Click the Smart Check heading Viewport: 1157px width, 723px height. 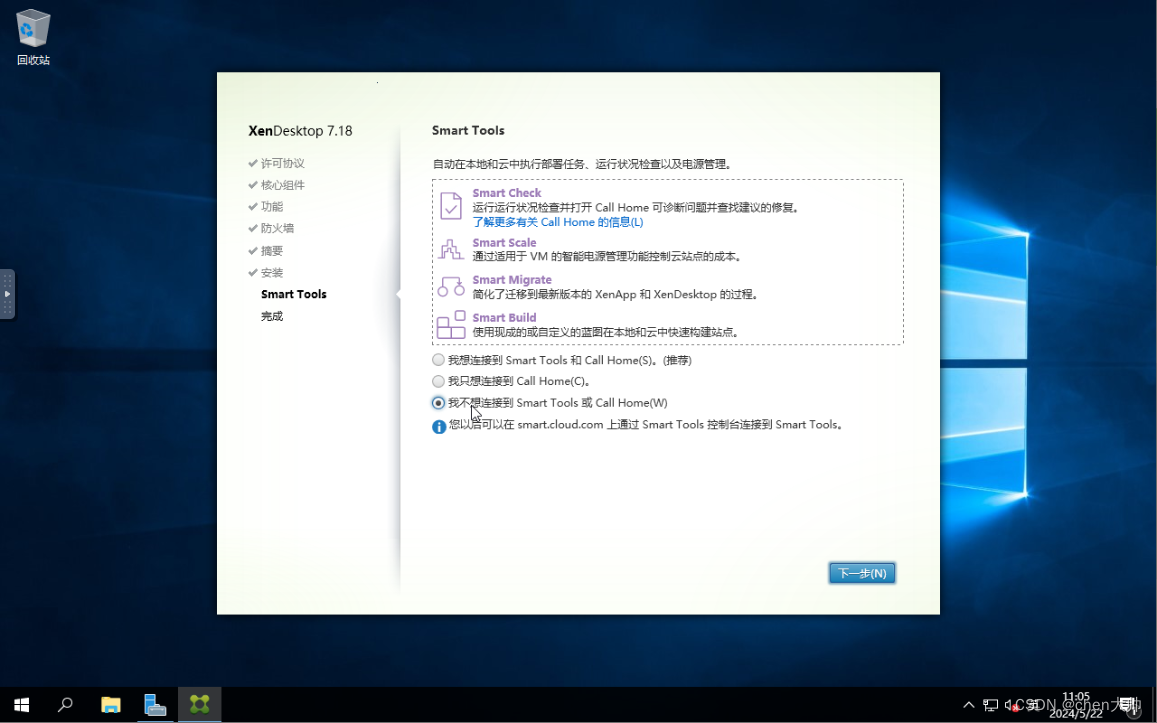507,193
